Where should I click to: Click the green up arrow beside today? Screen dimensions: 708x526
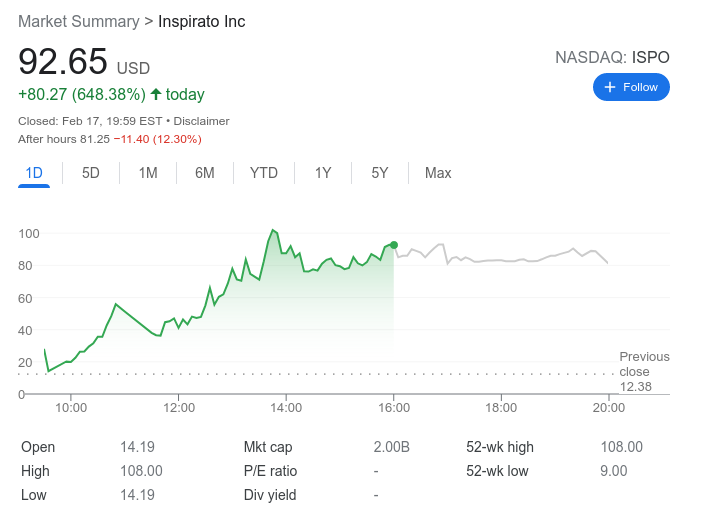[x=155, y=95]
